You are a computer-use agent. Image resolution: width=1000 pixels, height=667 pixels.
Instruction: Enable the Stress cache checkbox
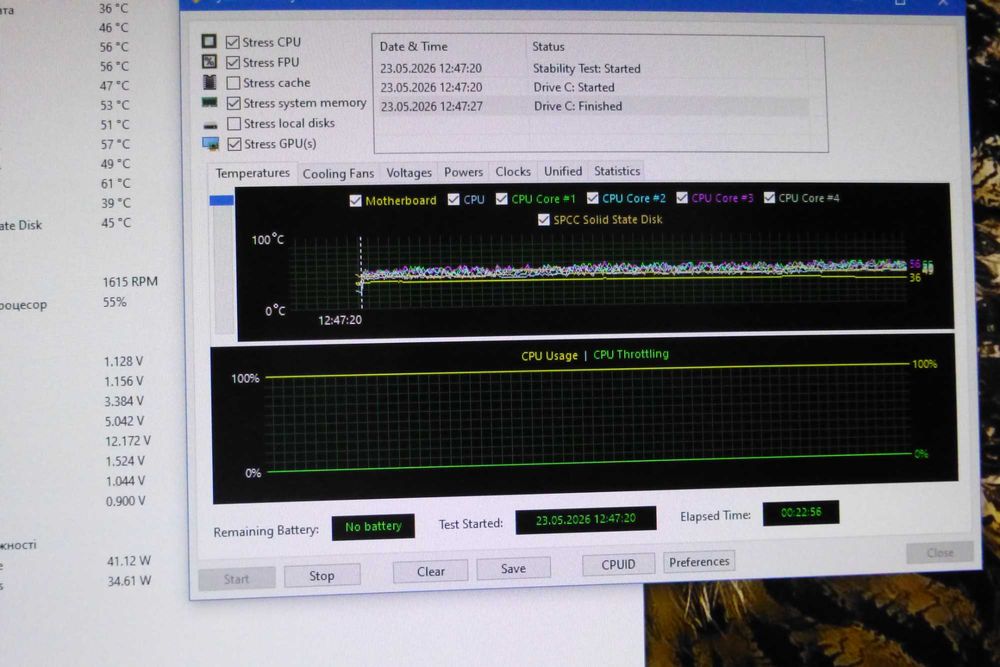(x=233, y=83)
